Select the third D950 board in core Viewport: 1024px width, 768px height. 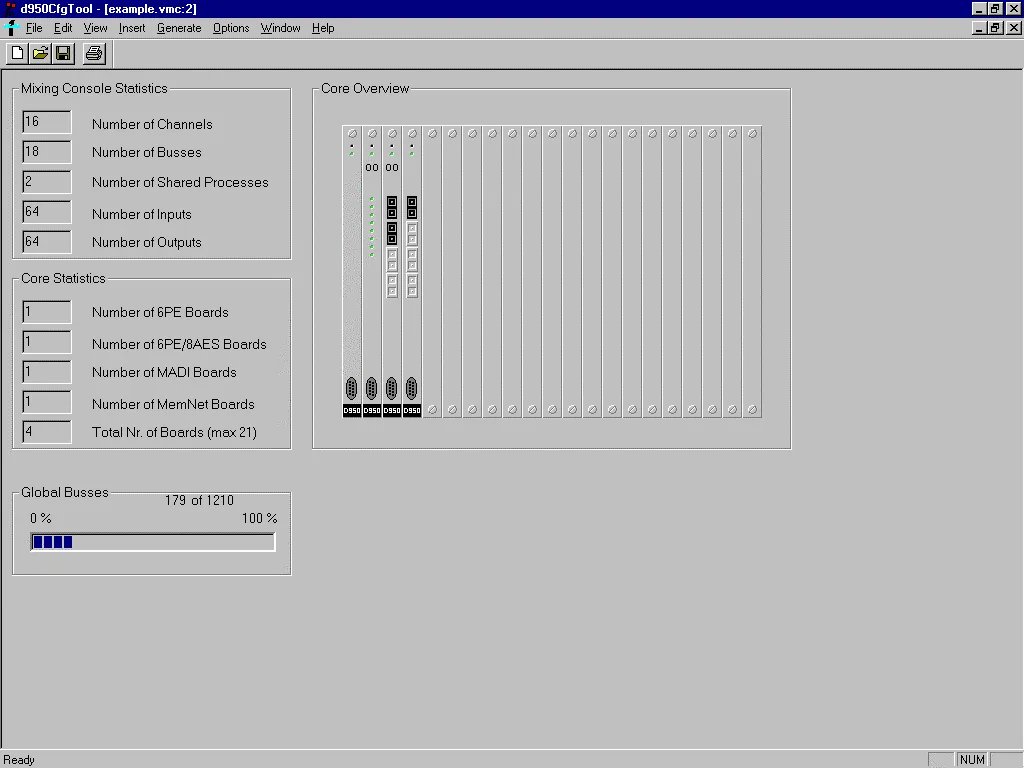coord(392,272)
